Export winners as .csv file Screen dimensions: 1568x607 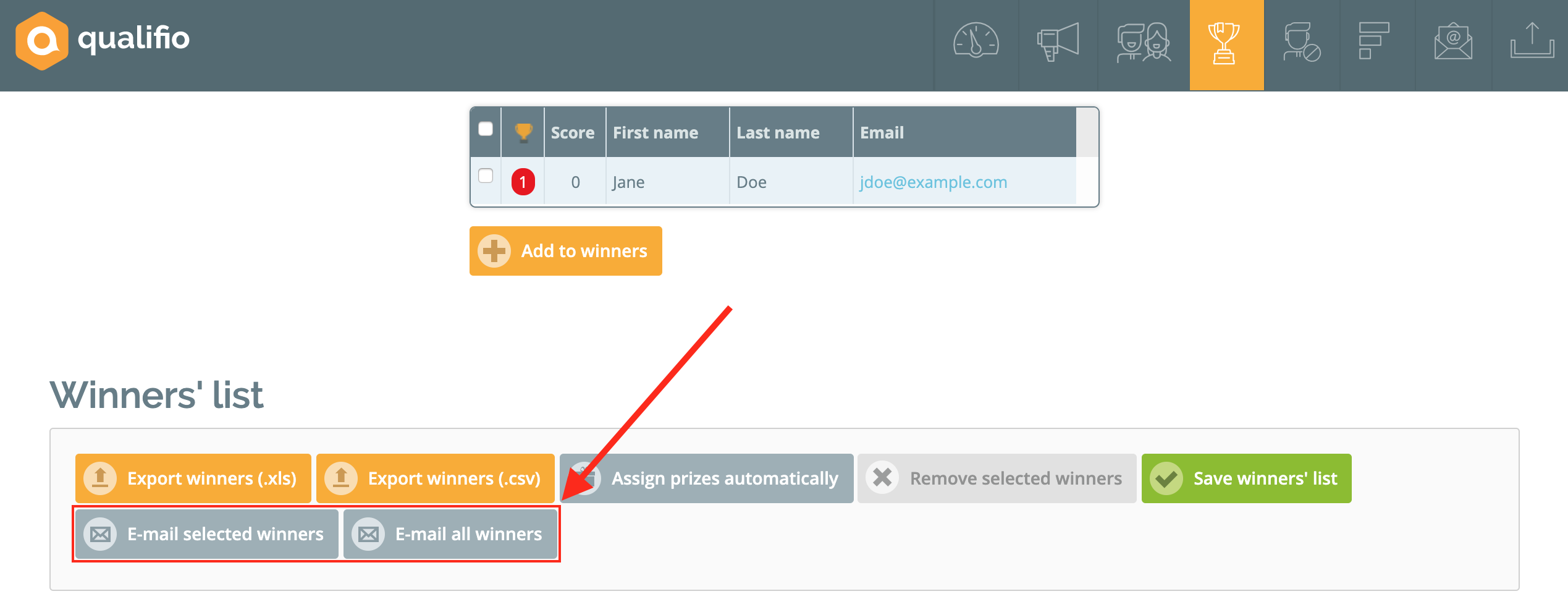click(x=435, y=478)
